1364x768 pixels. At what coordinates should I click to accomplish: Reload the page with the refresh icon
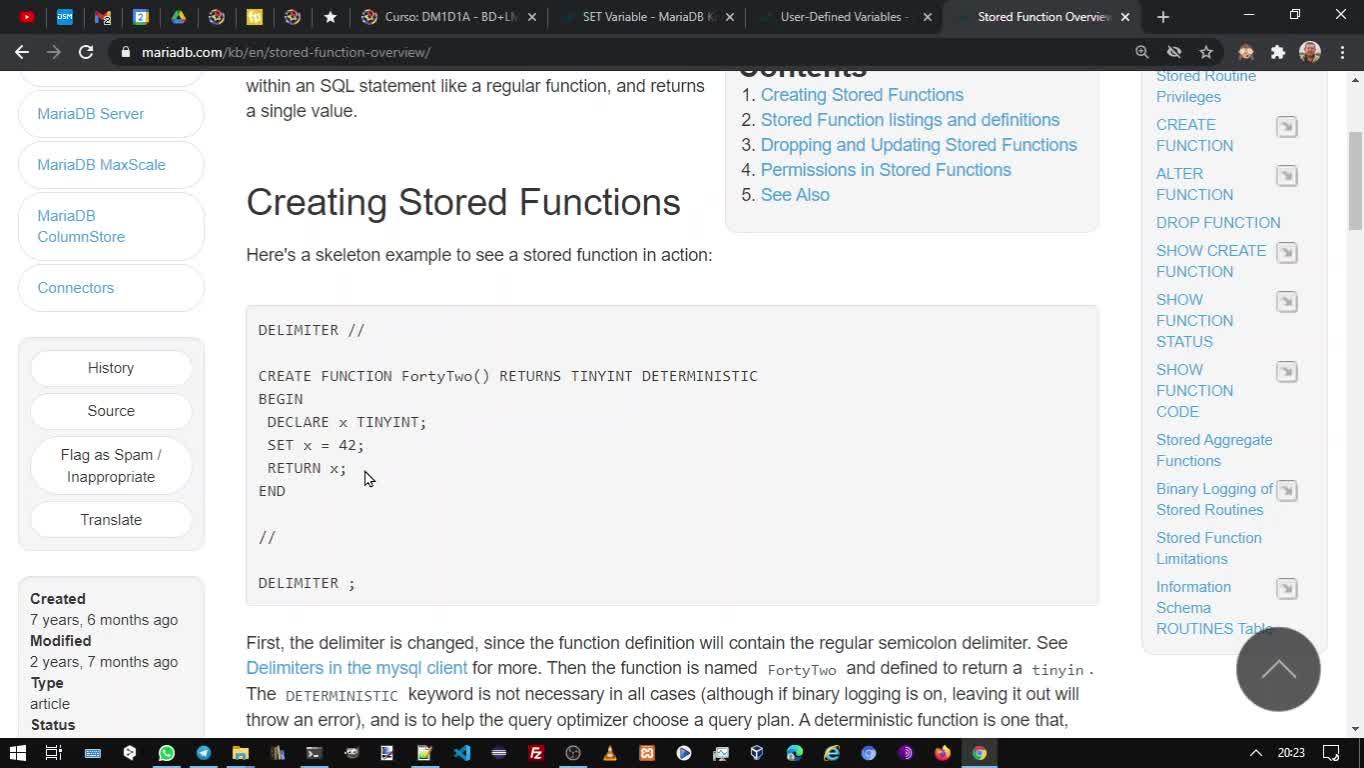click(x=86, y=52)
